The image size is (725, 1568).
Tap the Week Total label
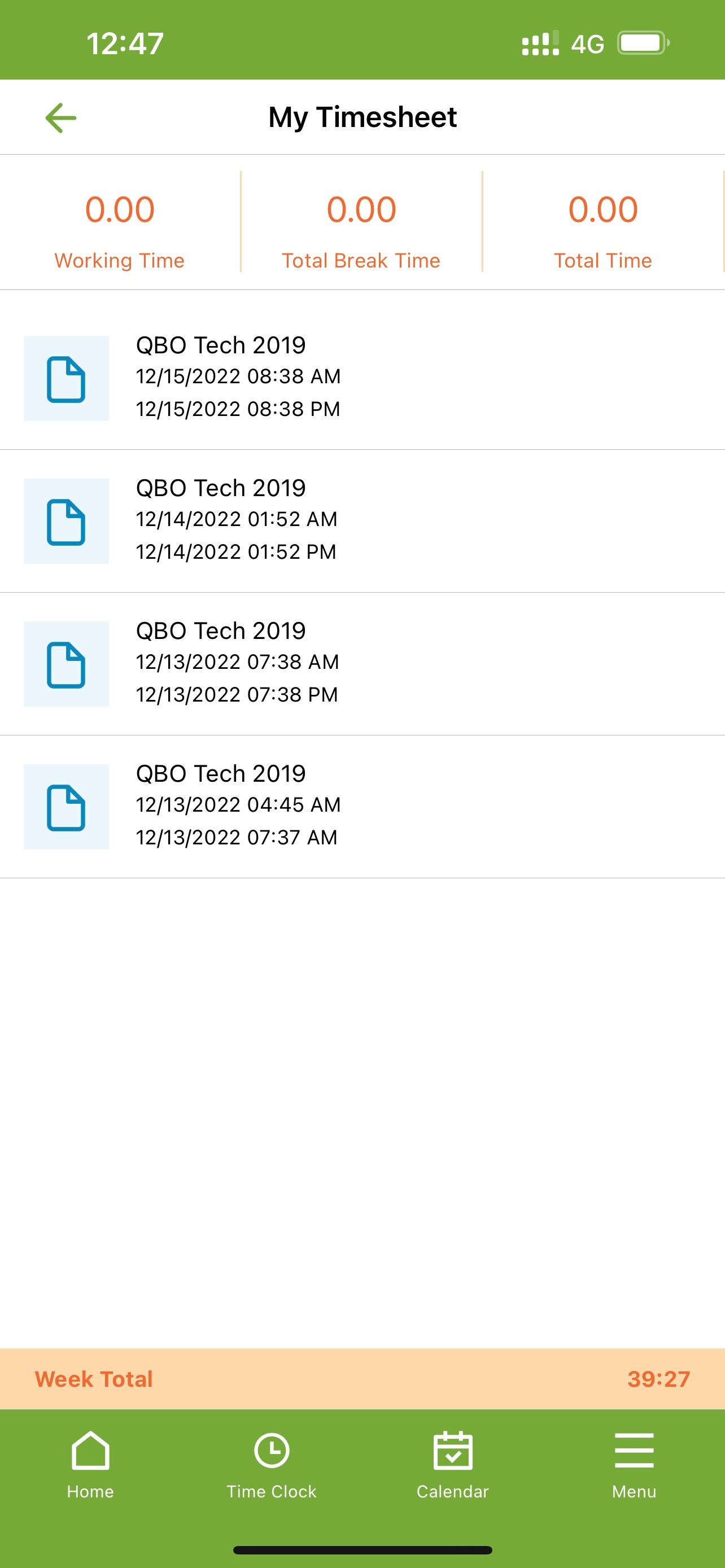94,1379
